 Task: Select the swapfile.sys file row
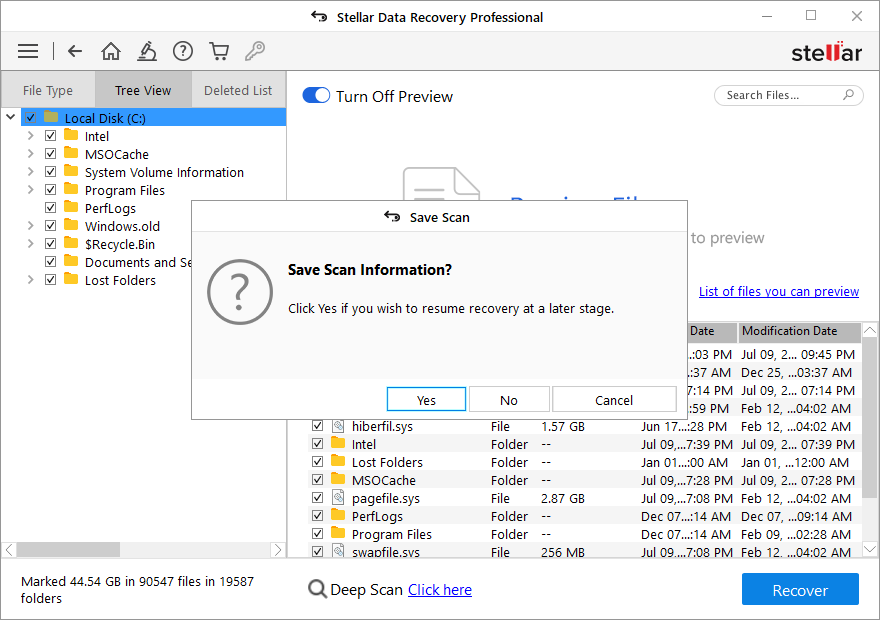pyautogui.click(x=584, y=552)
